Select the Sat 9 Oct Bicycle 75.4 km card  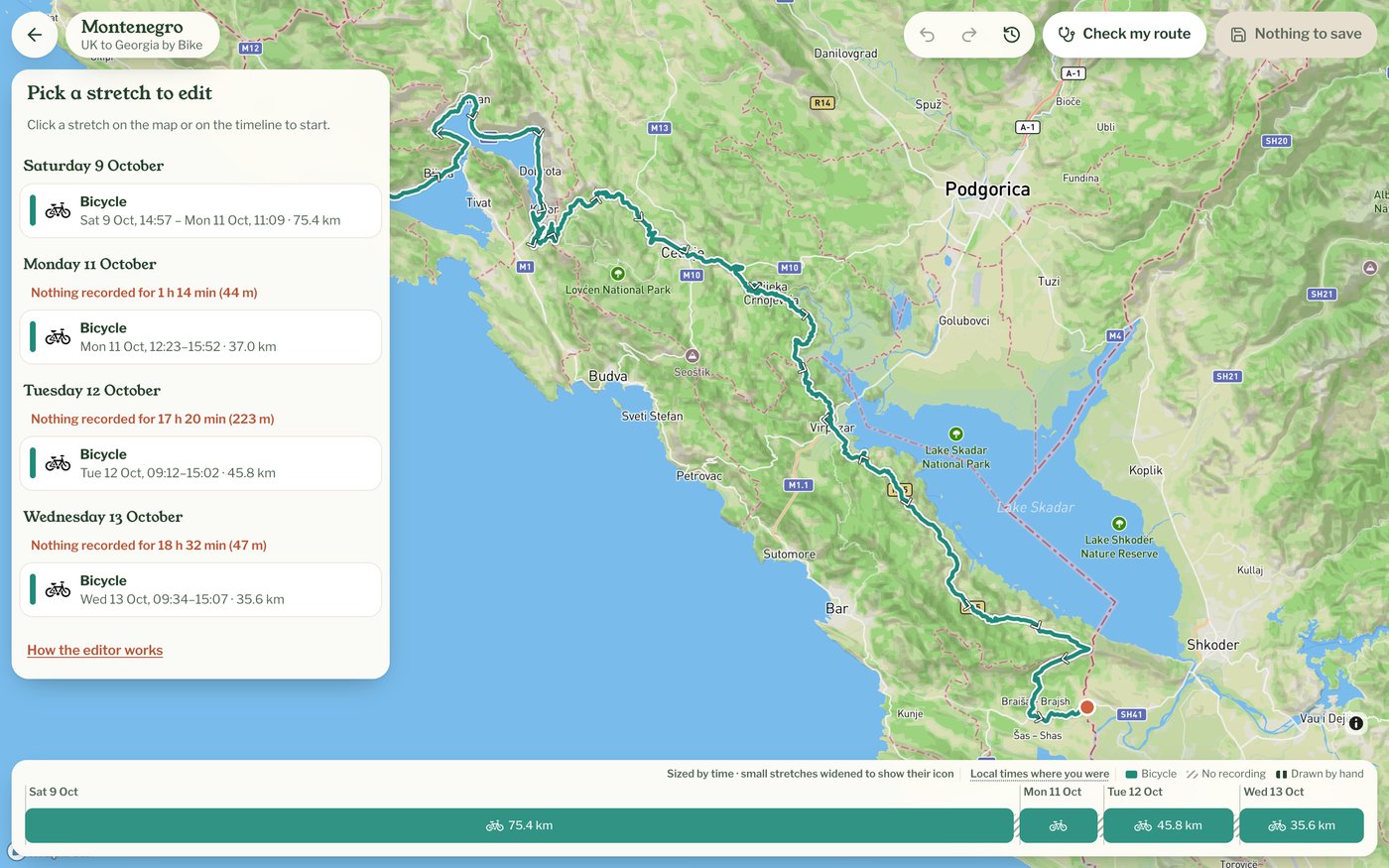200,210
